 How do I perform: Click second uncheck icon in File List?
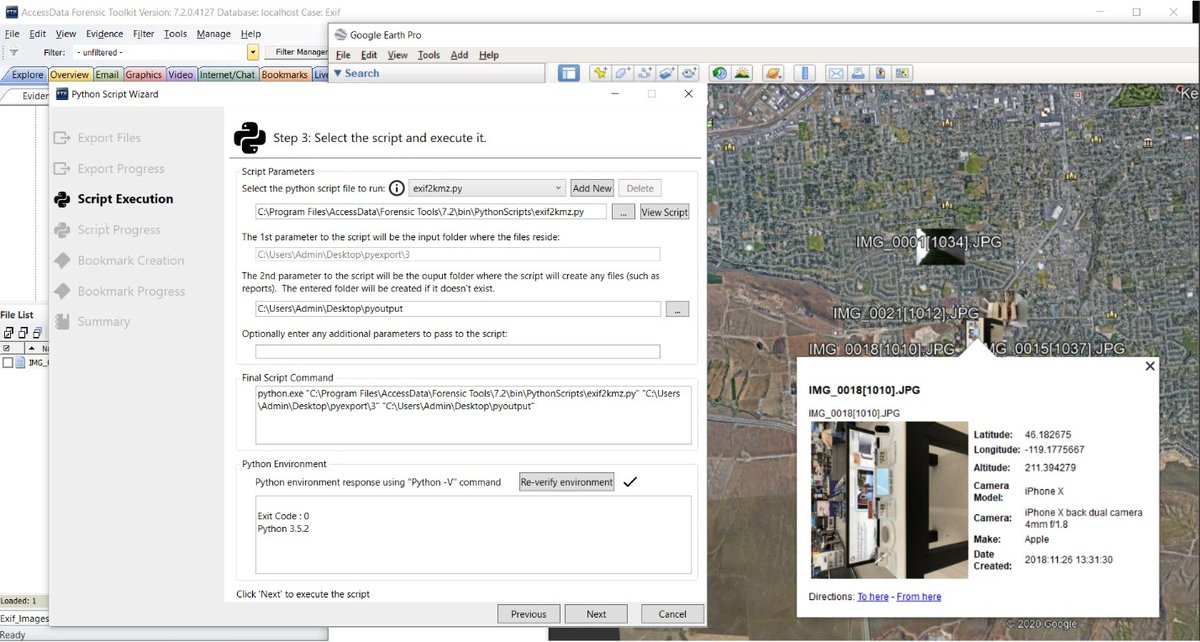23,333
